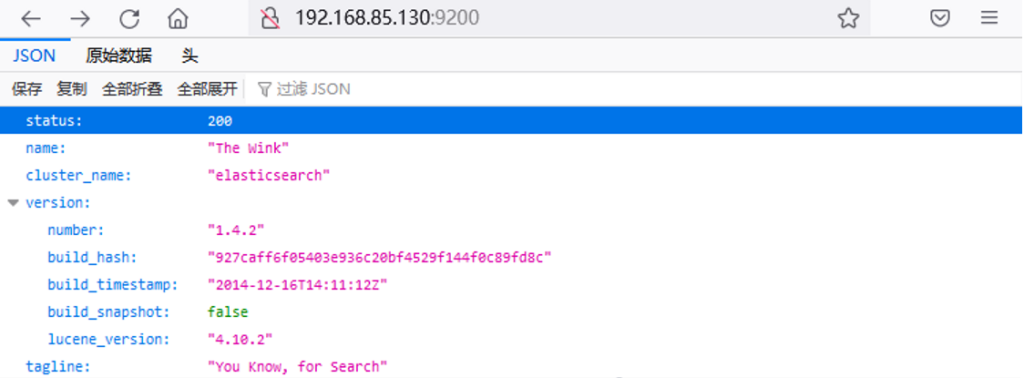Click 全部展开 to expand all

207,89
